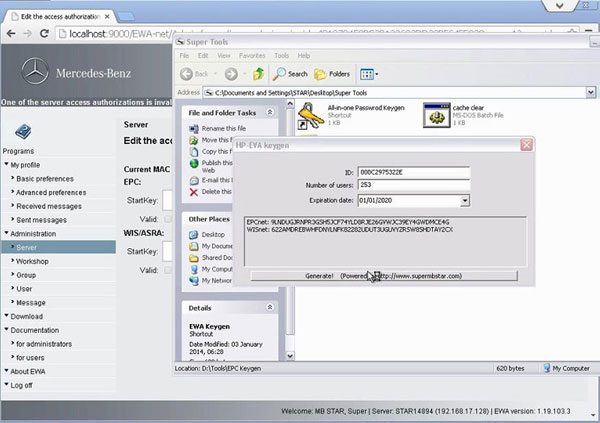Click the Move this file icon
The width and height of the screenshot is (600, 423).
[x=194, y=140]
